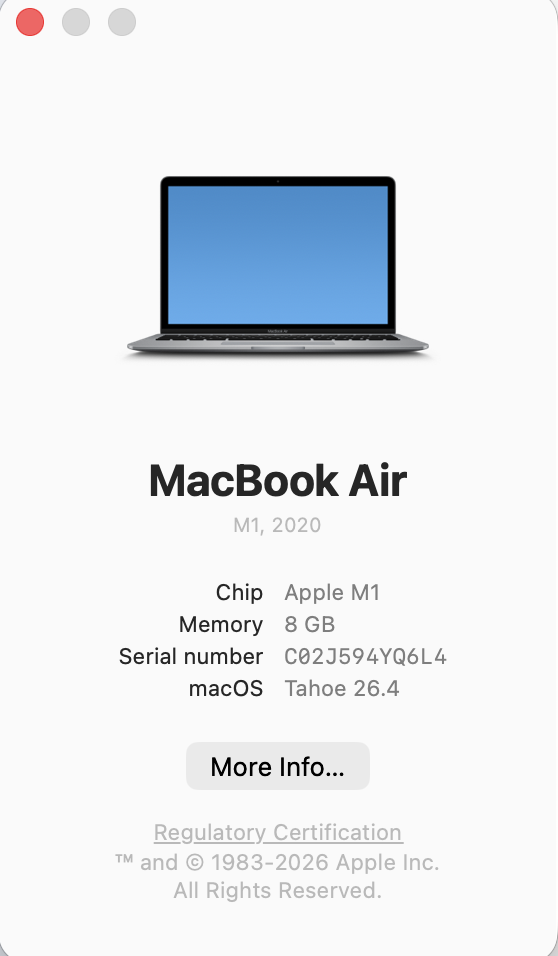This screenshot has height=956, width=558.
Task: Close the About This Mac window
Action: point(30,22)
